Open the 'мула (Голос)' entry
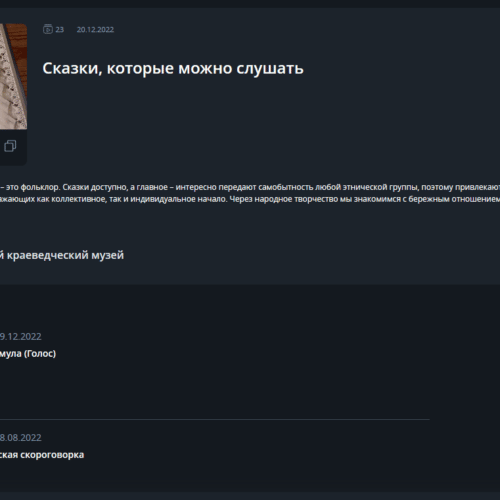The width and height of the screenshot is (500, 500). [28, 354]
